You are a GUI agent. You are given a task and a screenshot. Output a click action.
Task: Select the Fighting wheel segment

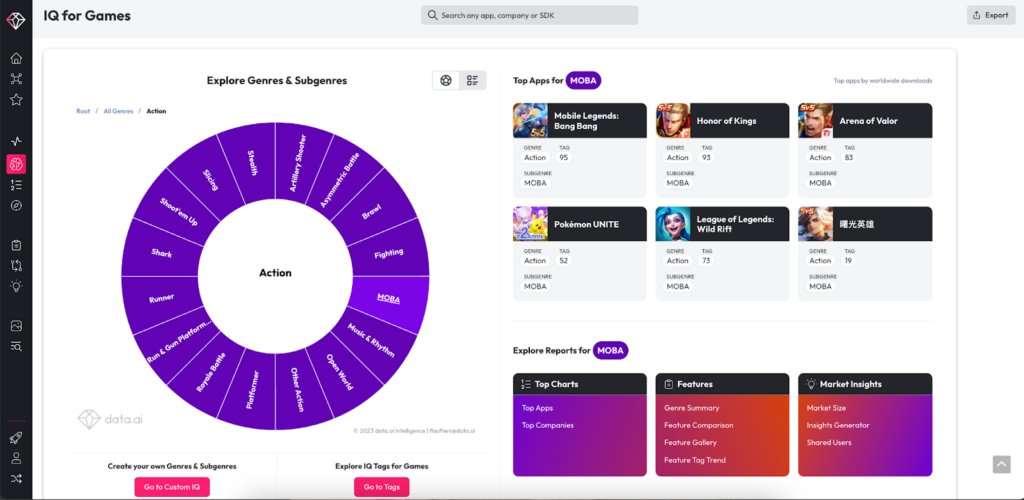coord(390,253)
